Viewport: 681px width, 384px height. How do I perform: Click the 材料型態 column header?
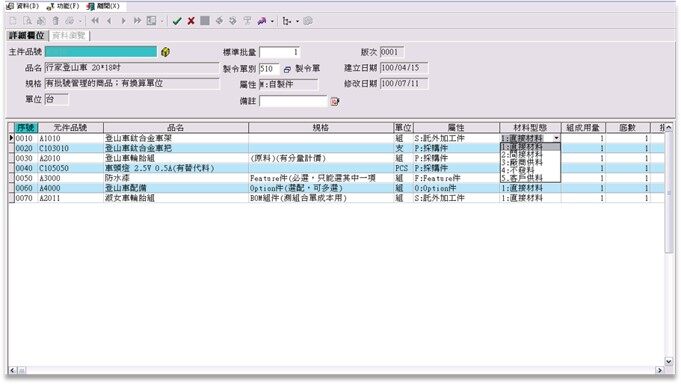pos(530,128)
